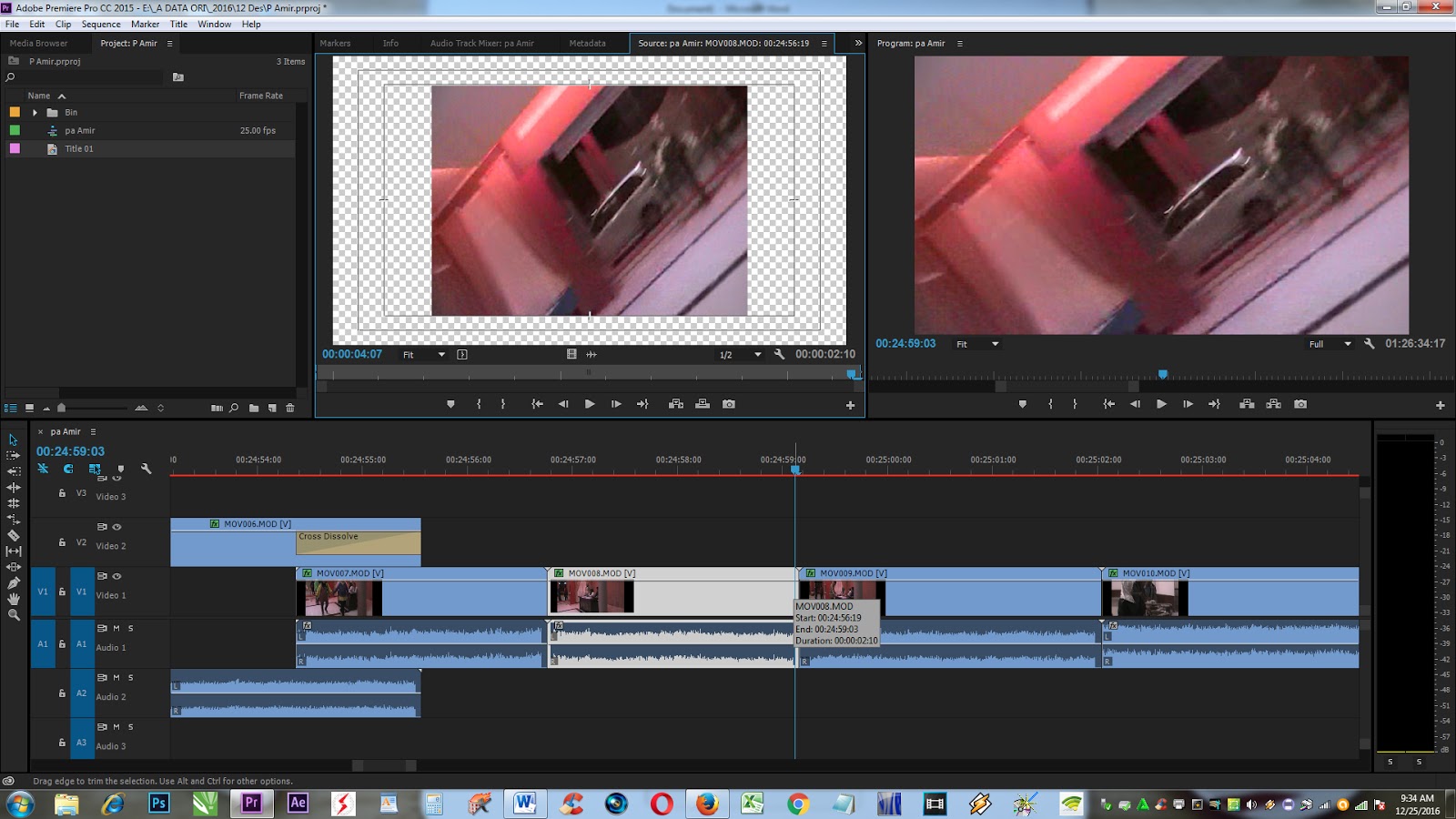Open the Sequence menu
1456x819 pixels.
pos(101,25)
